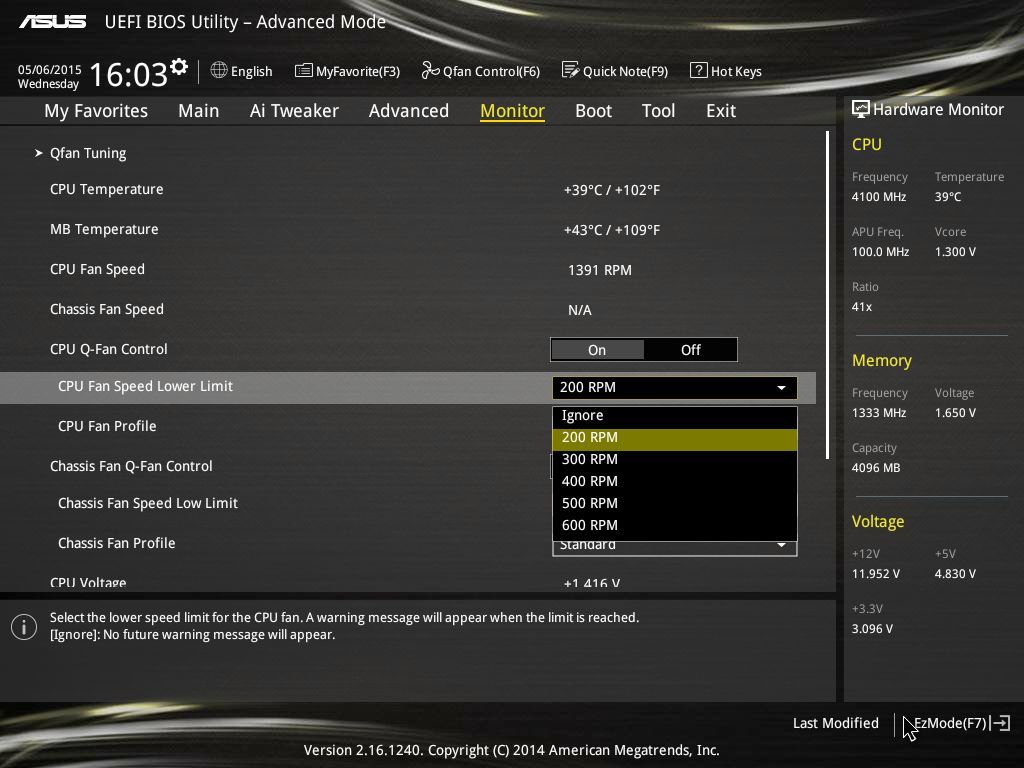This screenshot has width=1024, height=768.
Task: Click the 05/06/2015 date display
Action: 50,69
